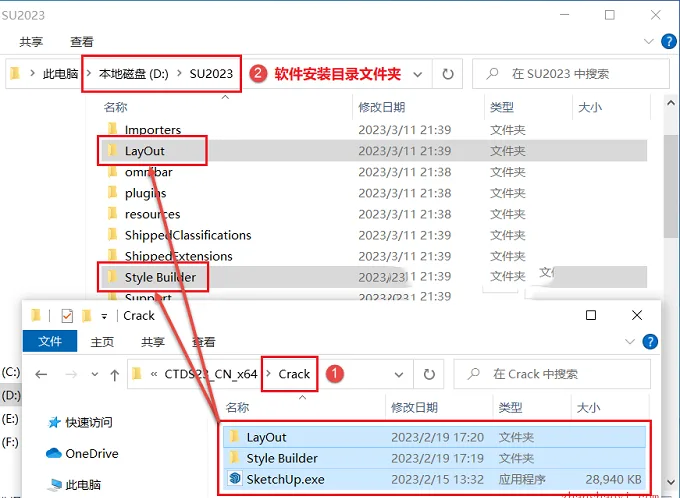680x498 pixels.
Task: Click 本地磁盘 (D:) in the address bar
Action: 134,74
